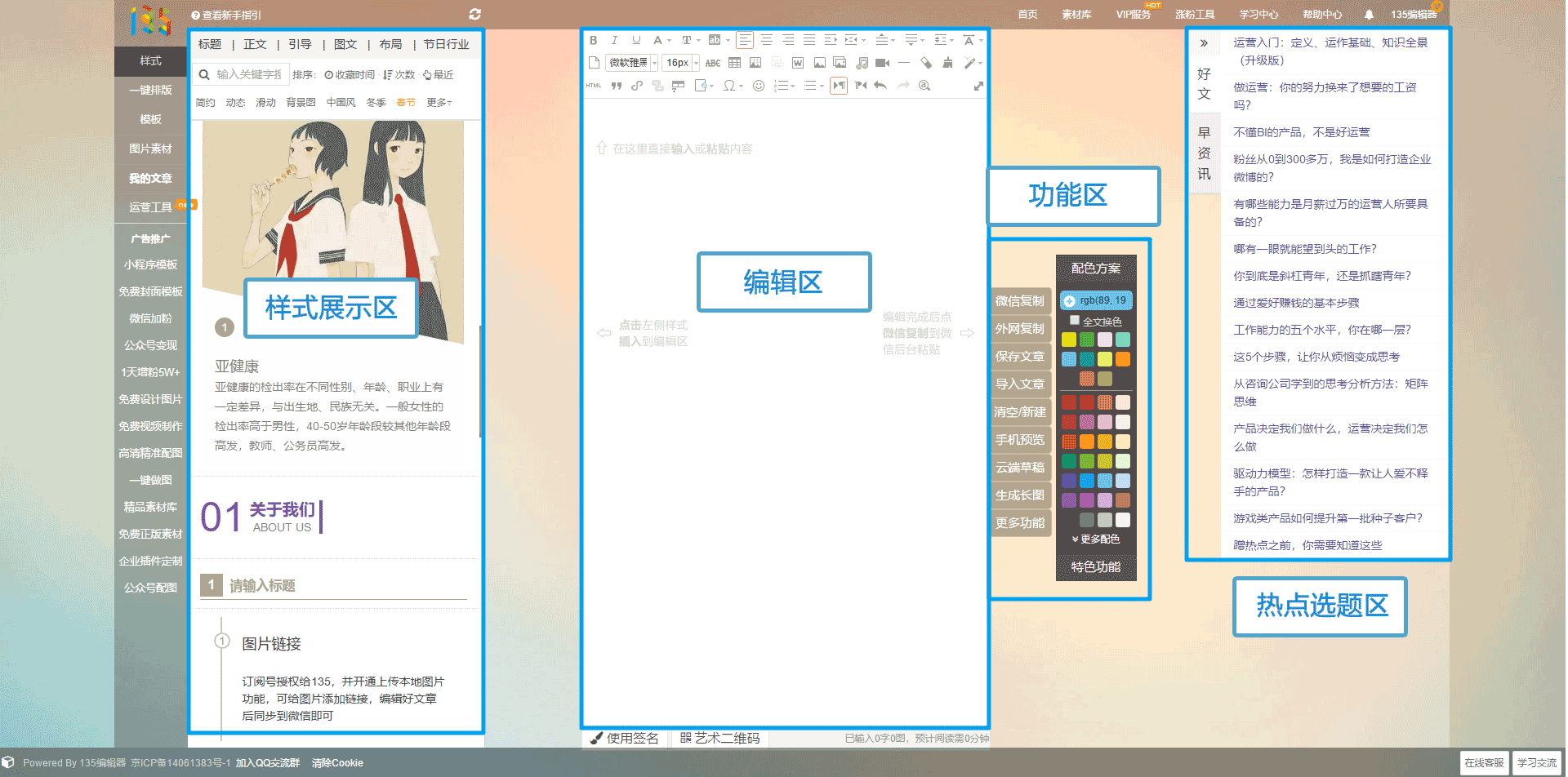The image size is (1568, 777).
Task: Enable left text alignment
Action: pyautogui.click(x=745, y=40)
